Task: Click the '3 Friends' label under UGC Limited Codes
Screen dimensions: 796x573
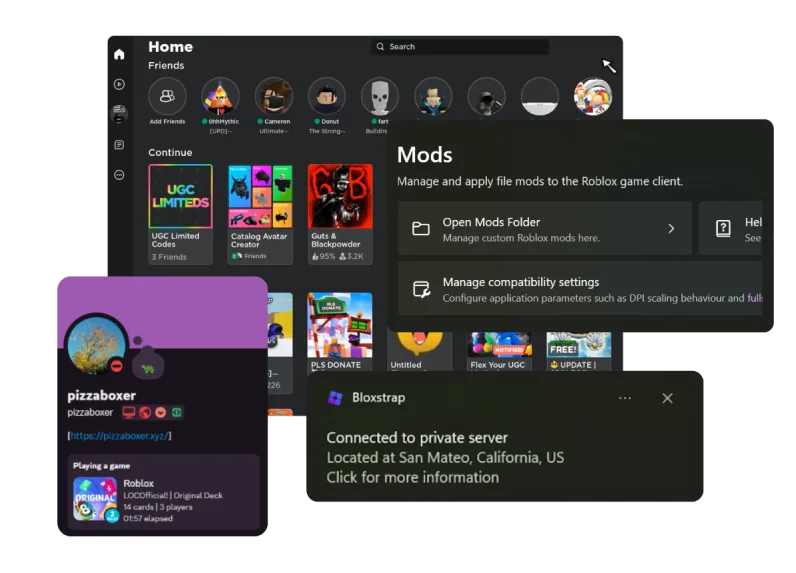Action: 169,257
